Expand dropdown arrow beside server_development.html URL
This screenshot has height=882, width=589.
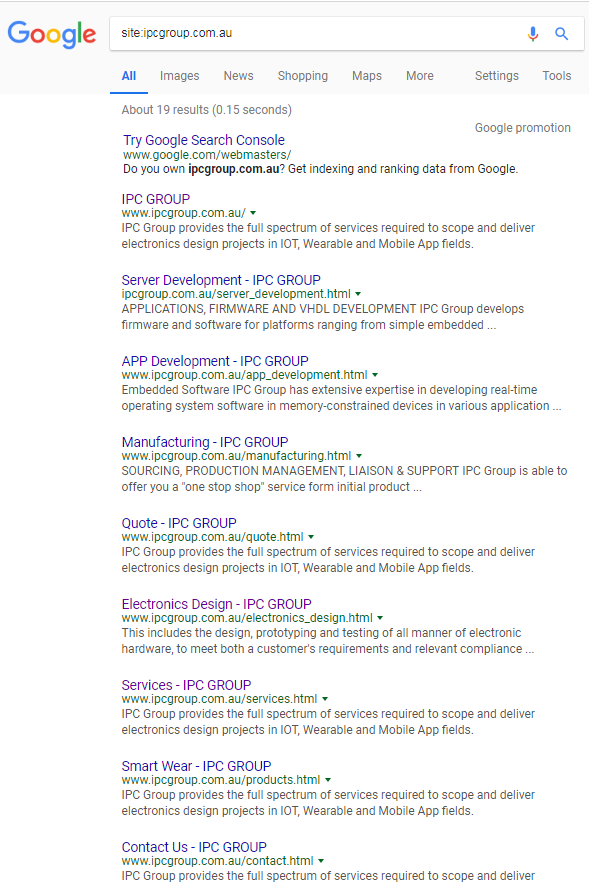[358, 294]
